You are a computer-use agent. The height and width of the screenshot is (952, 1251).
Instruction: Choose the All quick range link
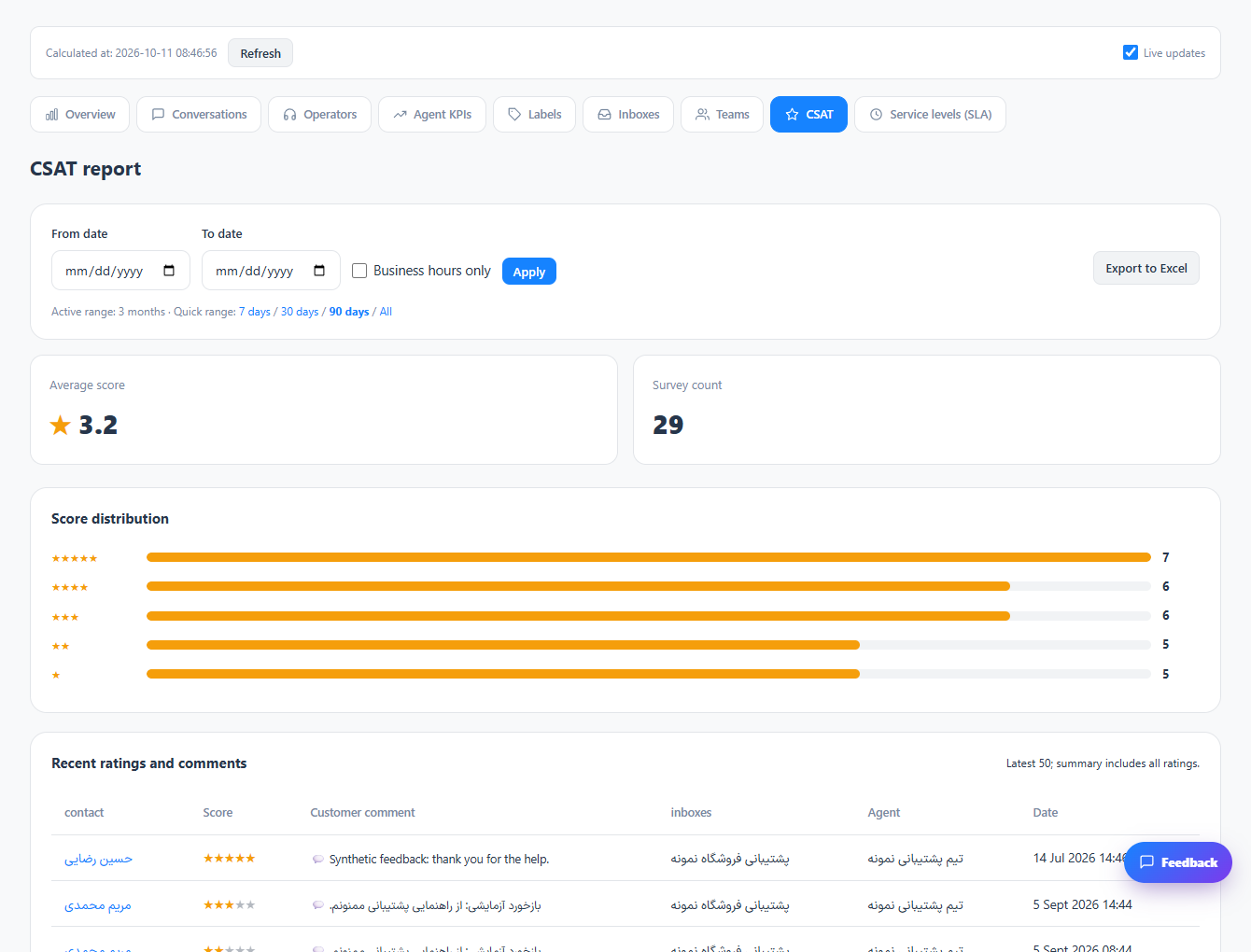[386, 312]
